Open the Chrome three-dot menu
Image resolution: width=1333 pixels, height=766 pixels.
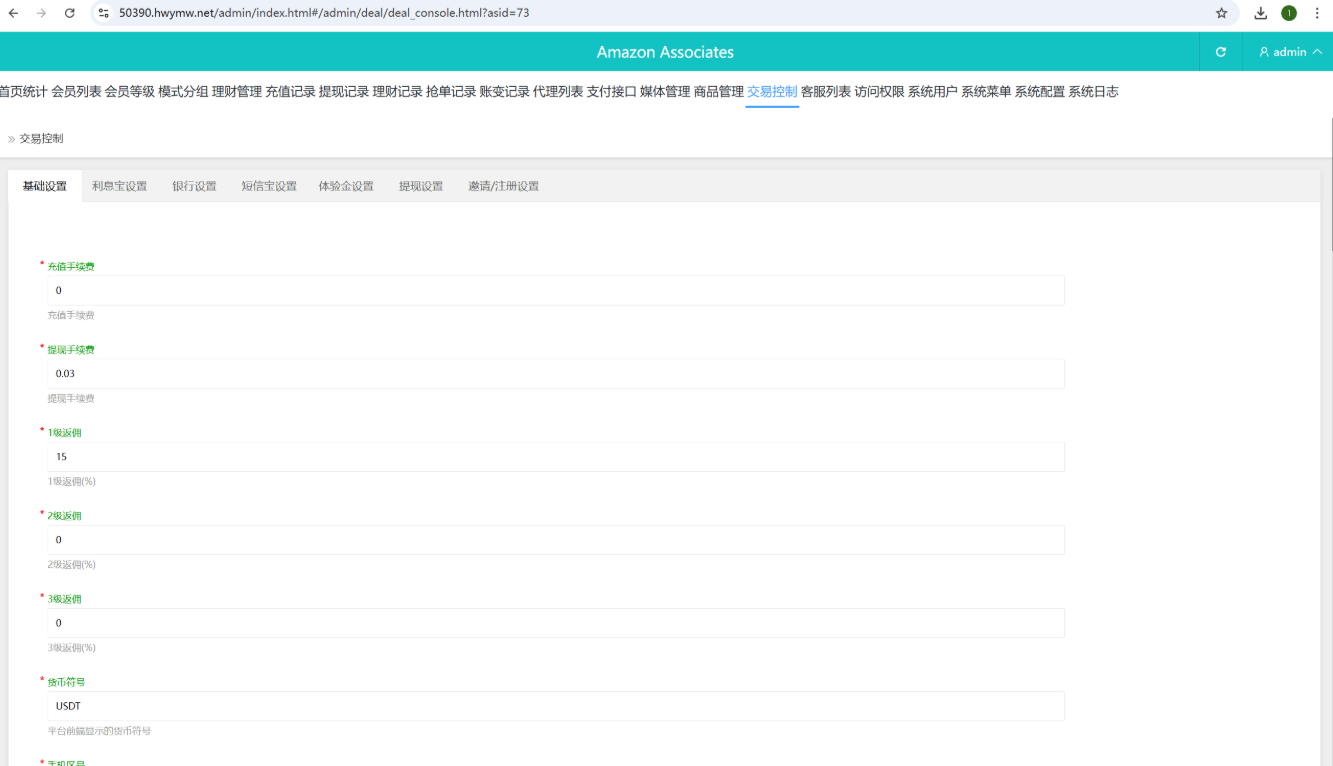1317,13
